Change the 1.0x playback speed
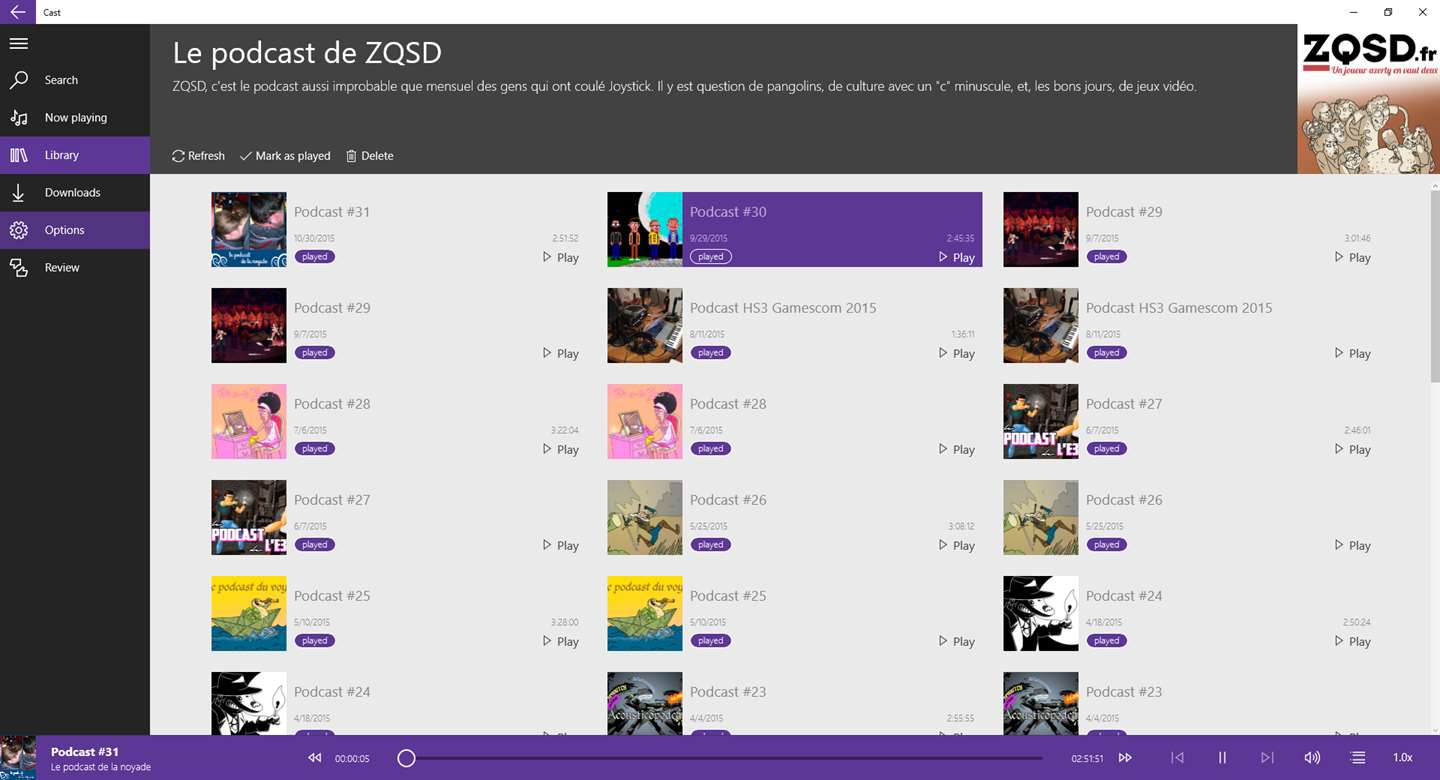The height and width of the screenshot is (780, 1440). coord(1402,758)
